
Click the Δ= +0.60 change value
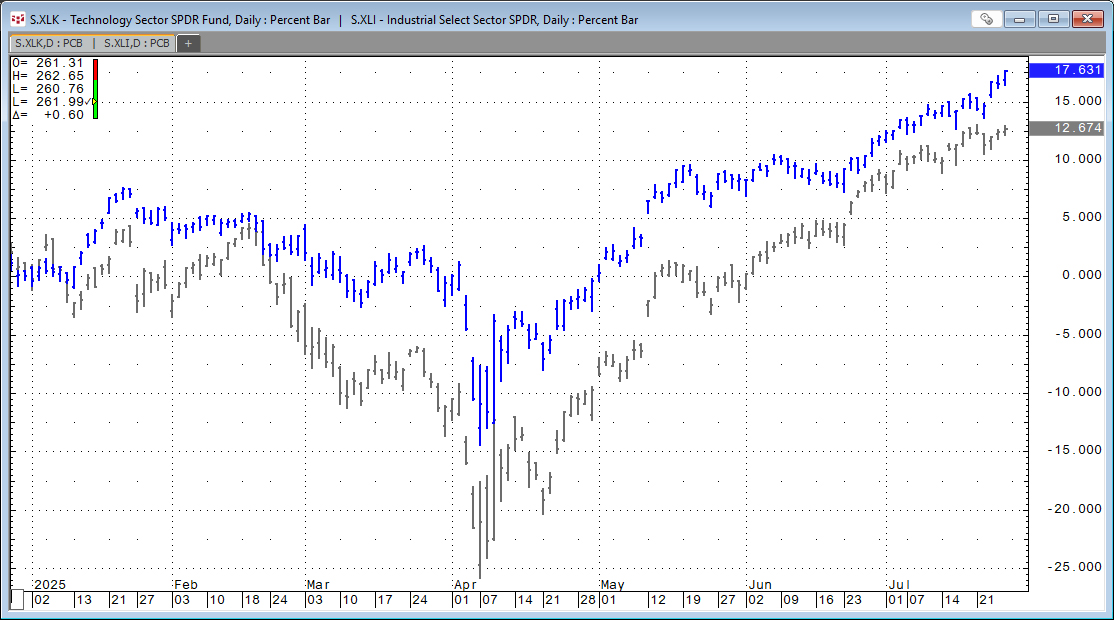(48, 115)
